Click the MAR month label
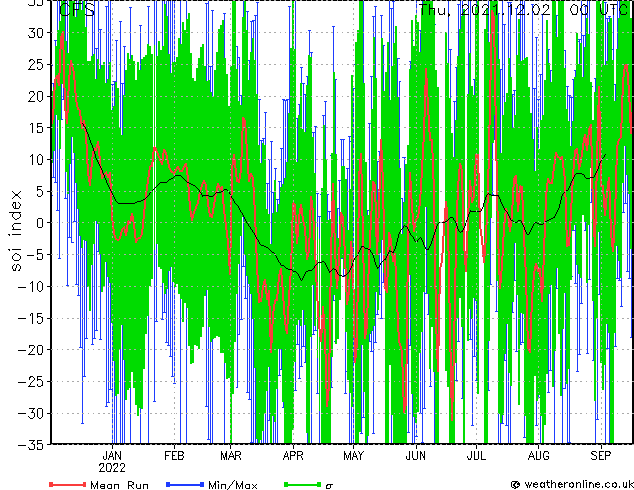 click(x=231, y=456)
